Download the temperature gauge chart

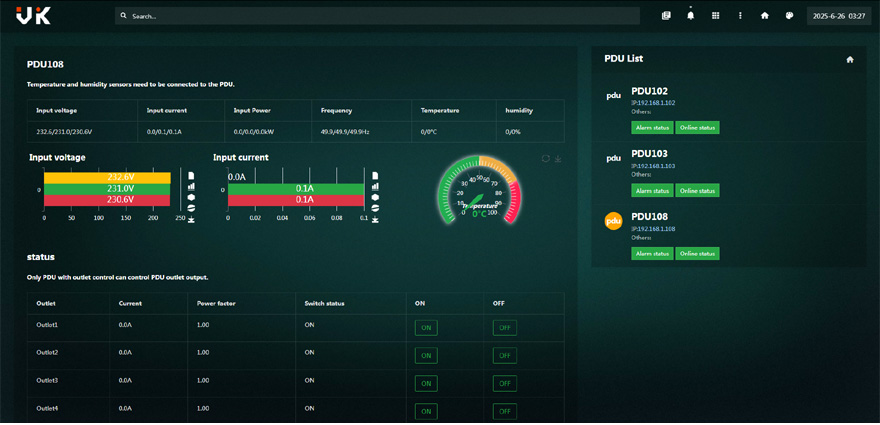click(558, 158)
